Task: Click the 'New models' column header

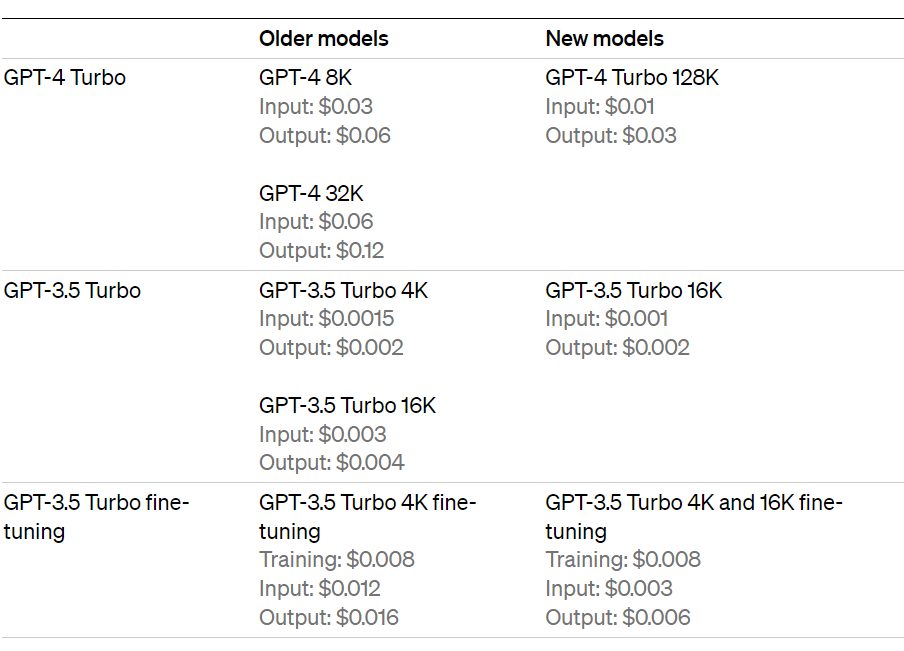Action: tap(604, 39)
